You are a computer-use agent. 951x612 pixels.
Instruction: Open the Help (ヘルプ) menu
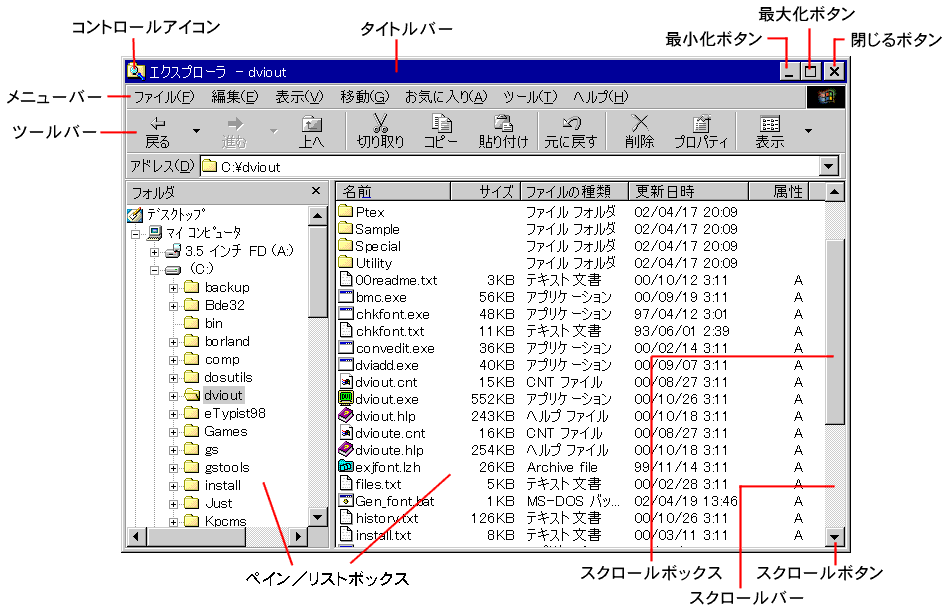coord(600,97)
